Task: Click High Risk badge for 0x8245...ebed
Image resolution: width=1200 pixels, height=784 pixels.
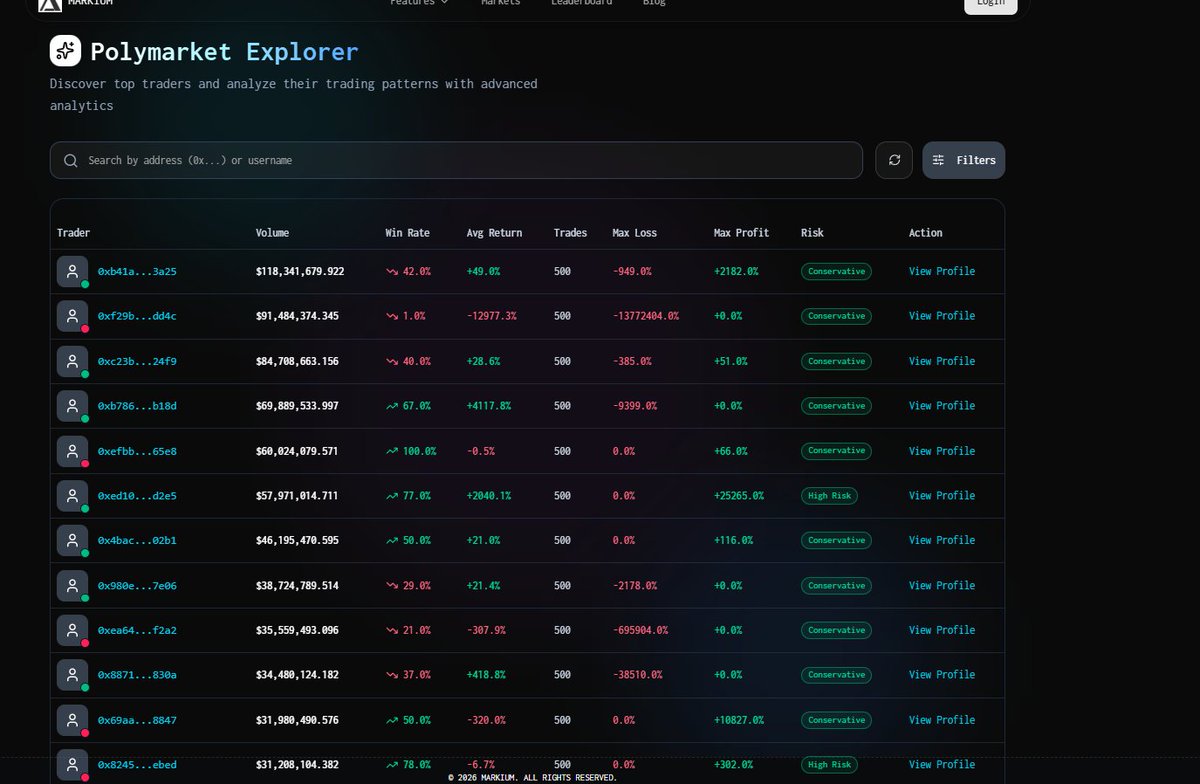Action: pyautogui.click(x=830, y=765)
